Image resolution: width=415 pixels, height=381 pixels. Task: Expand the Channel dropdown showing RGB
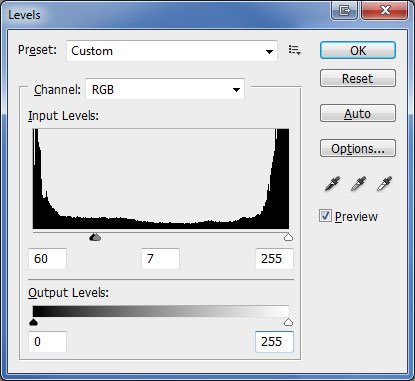(x=165, y=89)
